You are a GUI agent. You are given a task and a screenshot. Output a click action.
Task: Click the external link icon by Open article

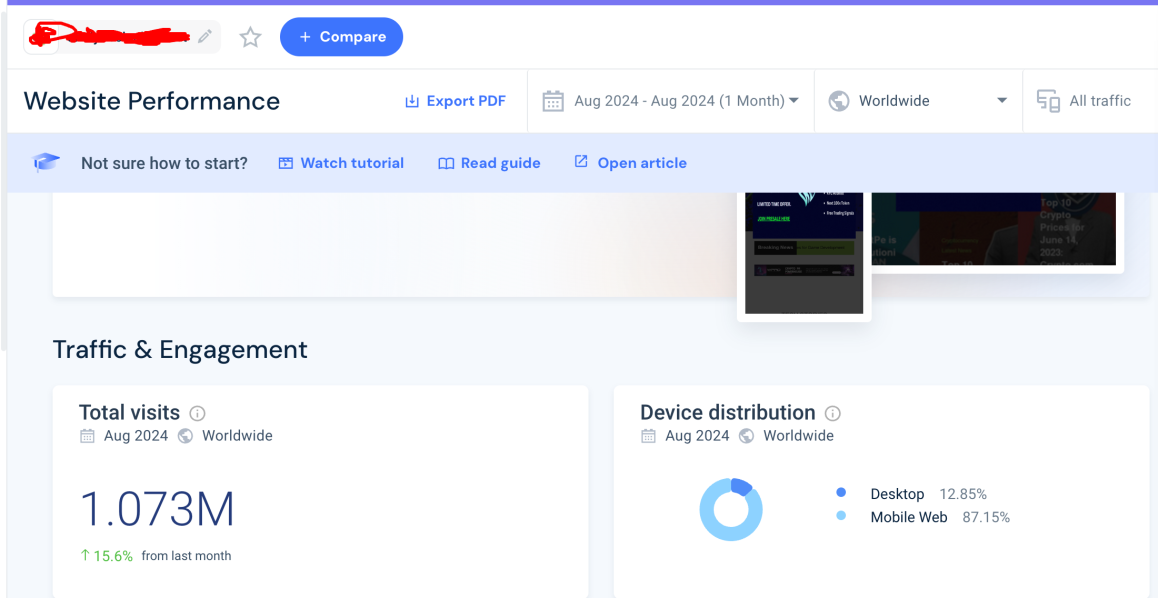[x=581, y=161]
